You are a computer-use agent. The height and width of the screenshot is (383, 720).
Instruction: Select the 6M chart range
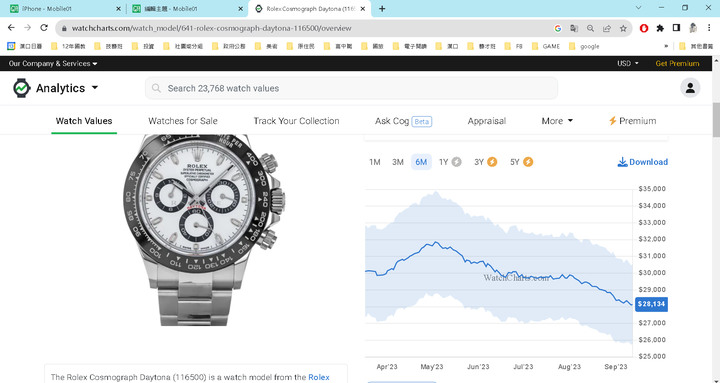[x=421, y=162]
